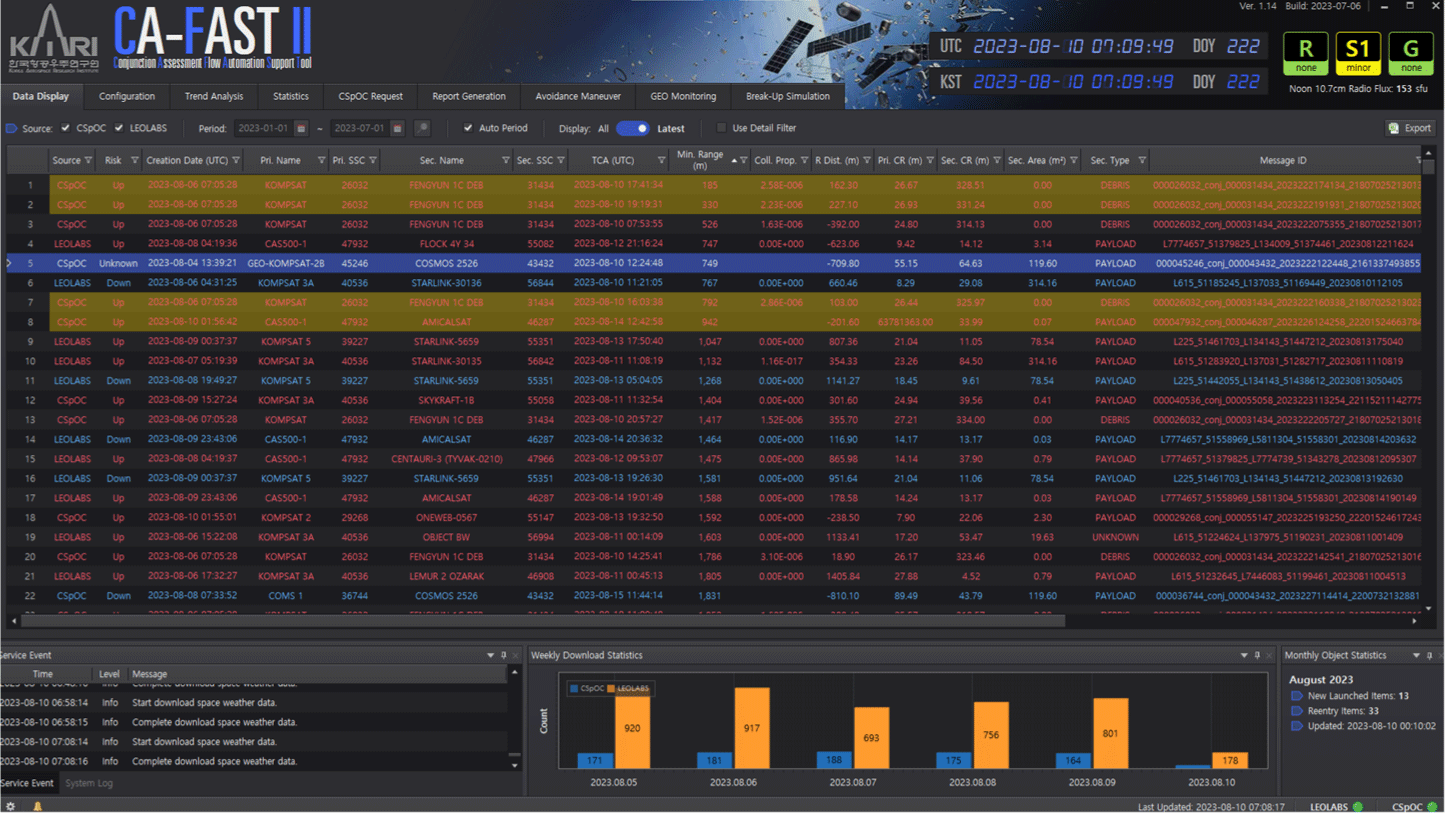Open the Monthly Object Statistics options dropdown
Screen dimensions: 1445x813
pos(1417,655)
